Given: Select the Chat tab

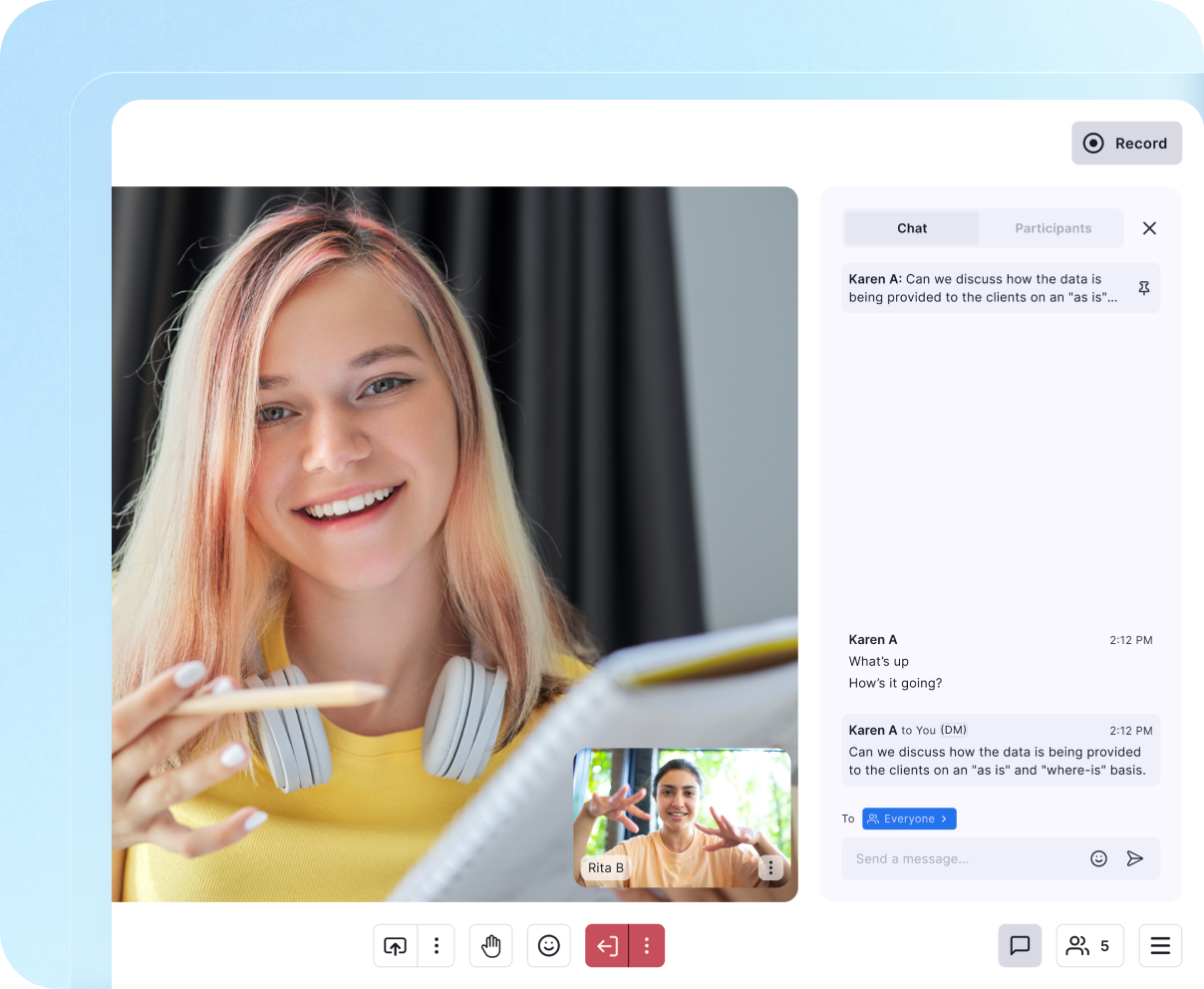Looking at the screenshot, I should point(911,228).
